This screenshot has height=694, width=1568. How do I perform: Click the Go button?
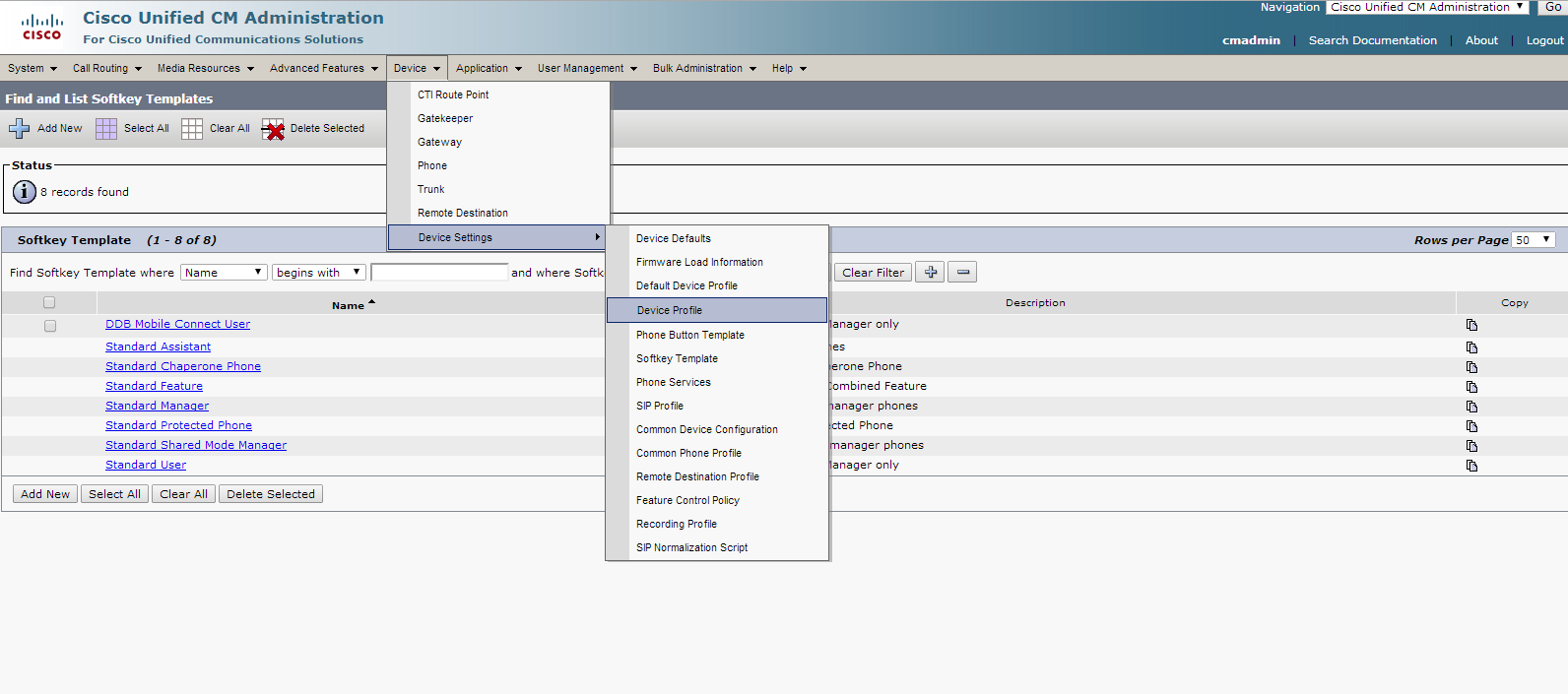1552,7
